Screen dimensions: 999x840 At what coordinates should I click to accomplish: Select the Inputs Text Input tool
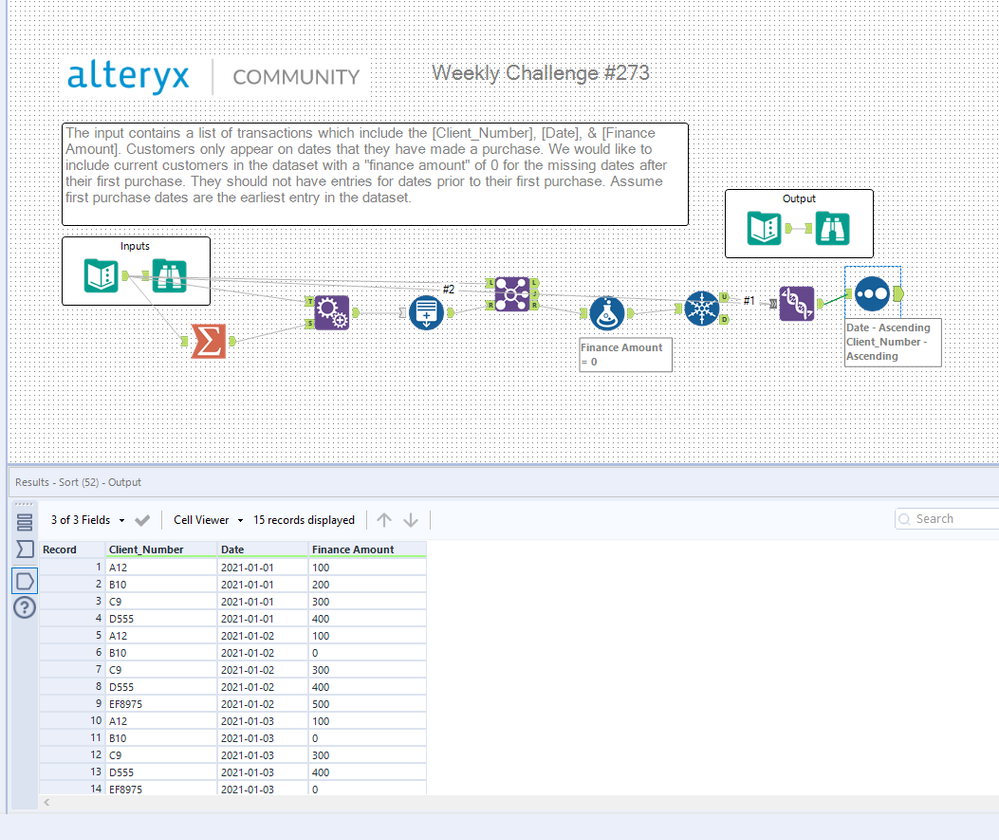coord(101,275)
